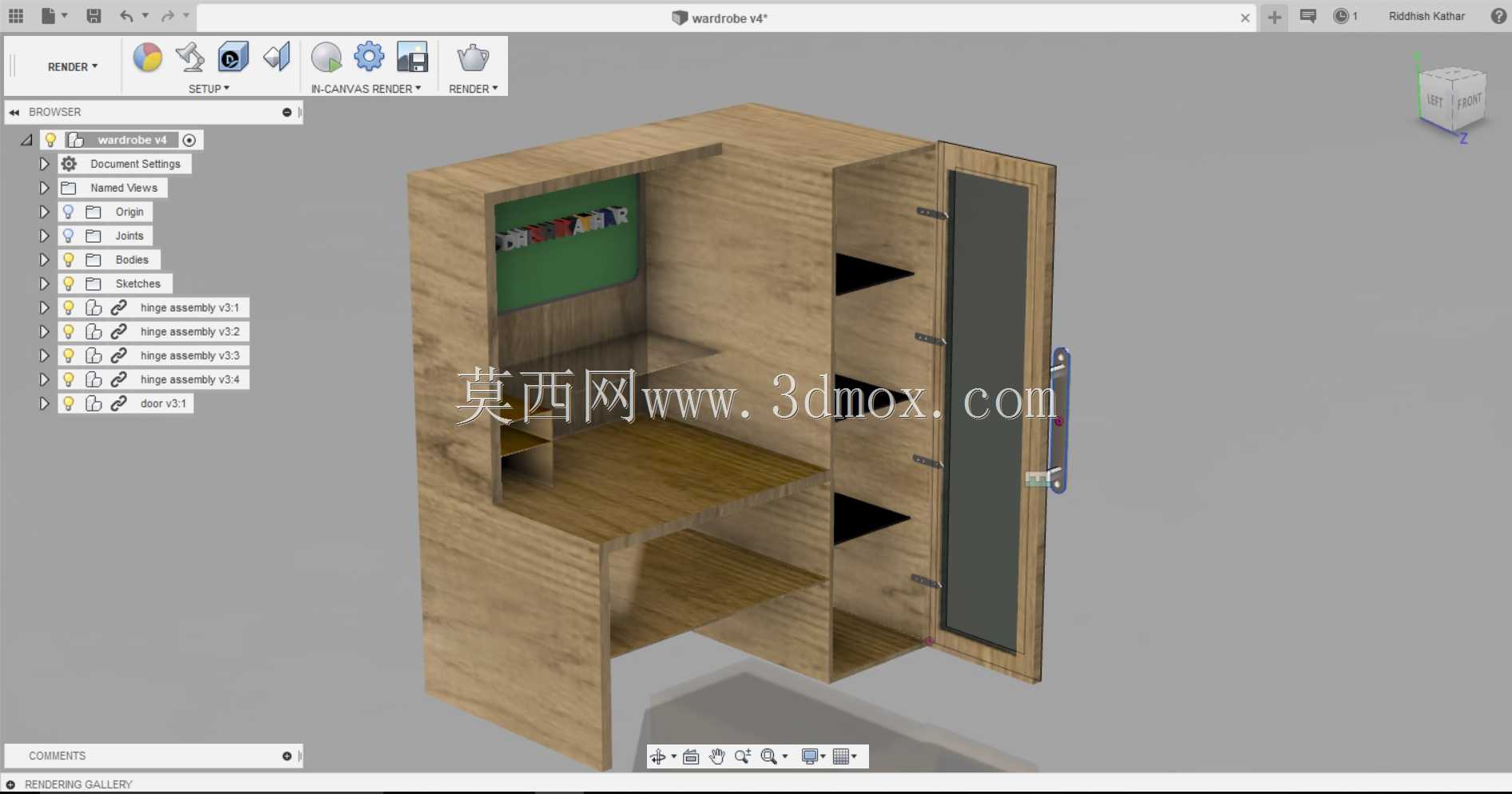Open the RENDER workspace dropdown

pos(73,67)
